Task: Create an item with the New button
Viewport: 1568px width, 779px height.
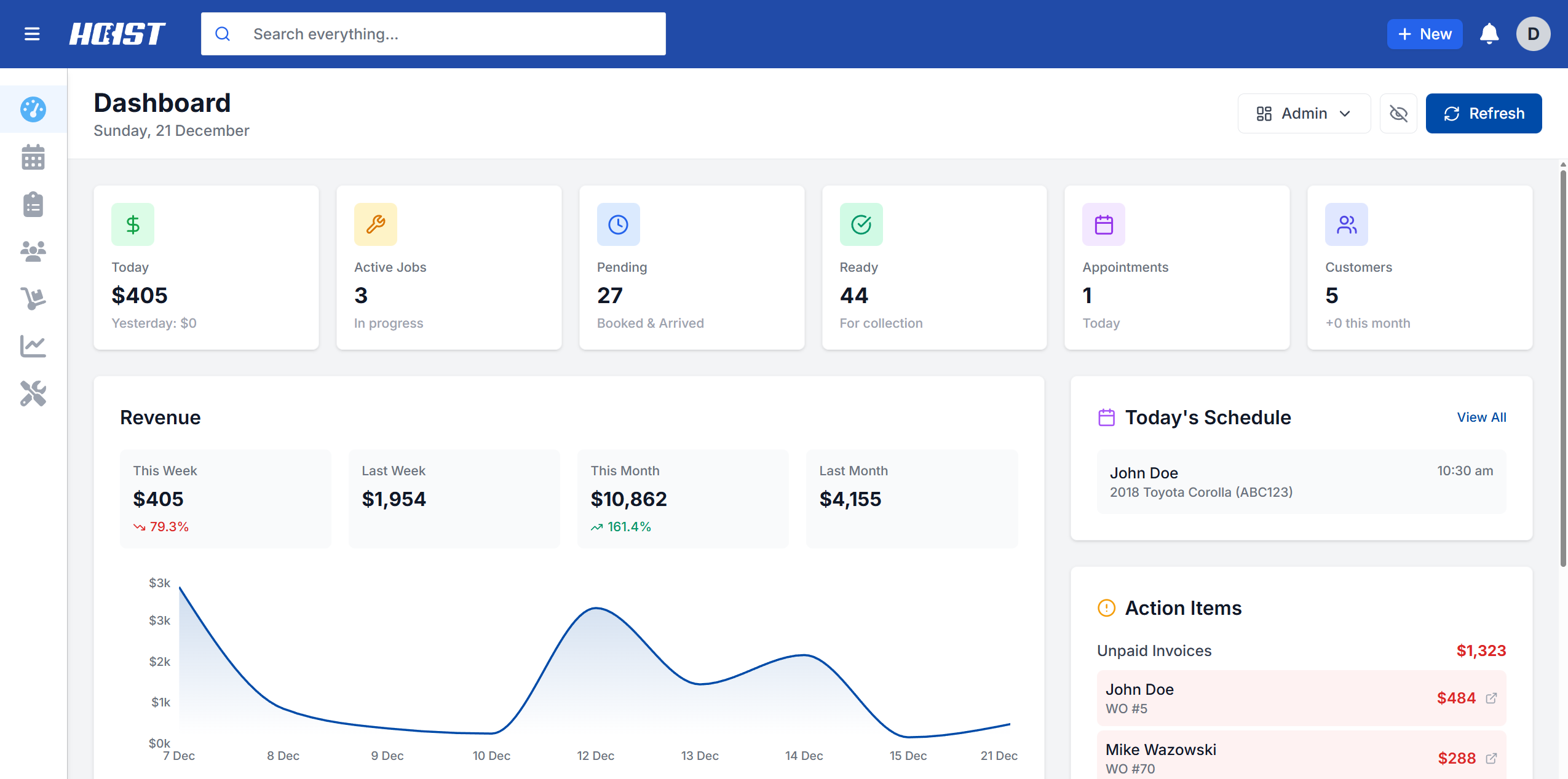Action: (1425, 34)
